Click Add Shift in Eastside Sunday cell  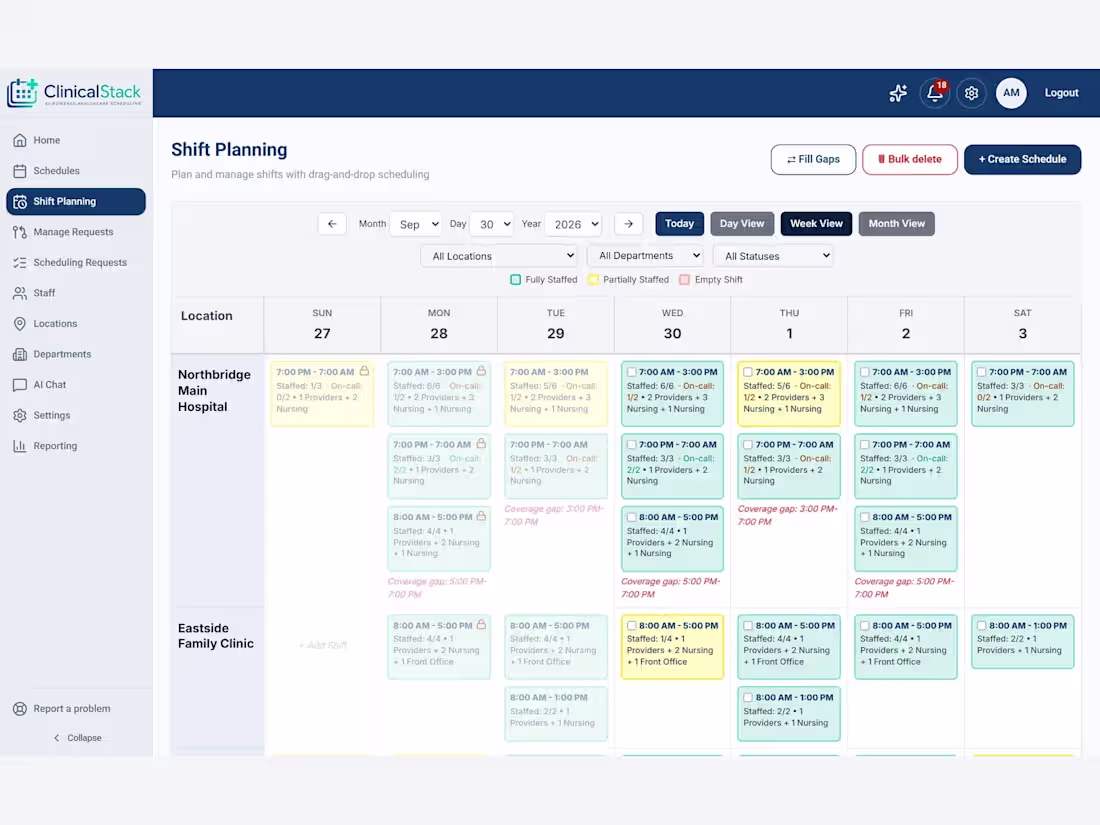tap(323, 645)
